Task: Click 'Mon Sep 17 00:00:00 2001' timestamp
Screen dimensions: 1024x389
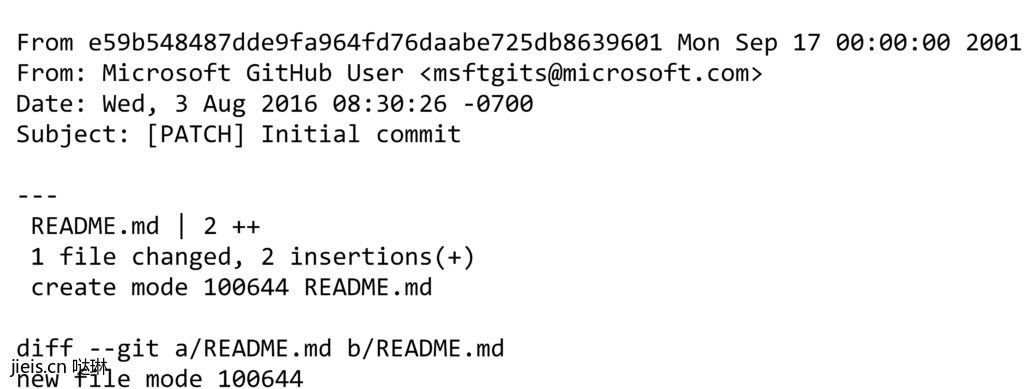Action: point(848,42)
